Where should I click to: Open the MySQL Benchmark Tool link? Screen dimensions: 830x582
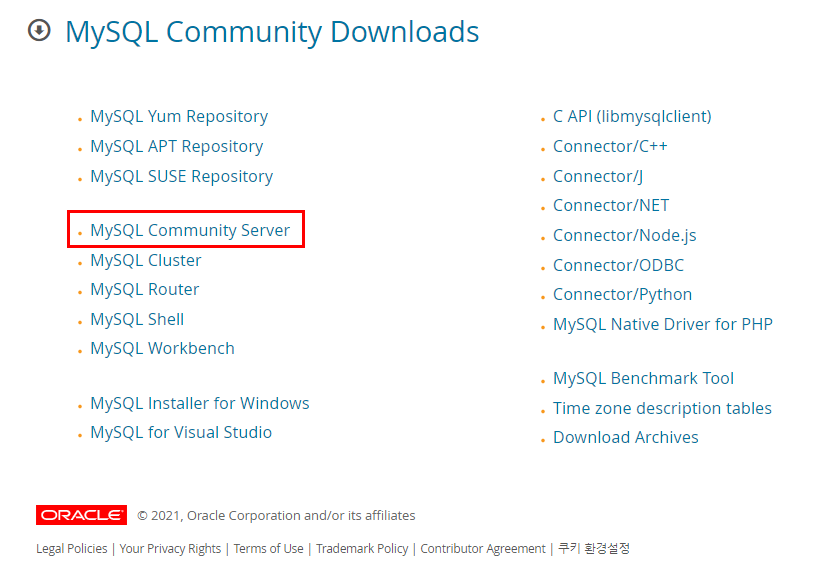point(643,379)
